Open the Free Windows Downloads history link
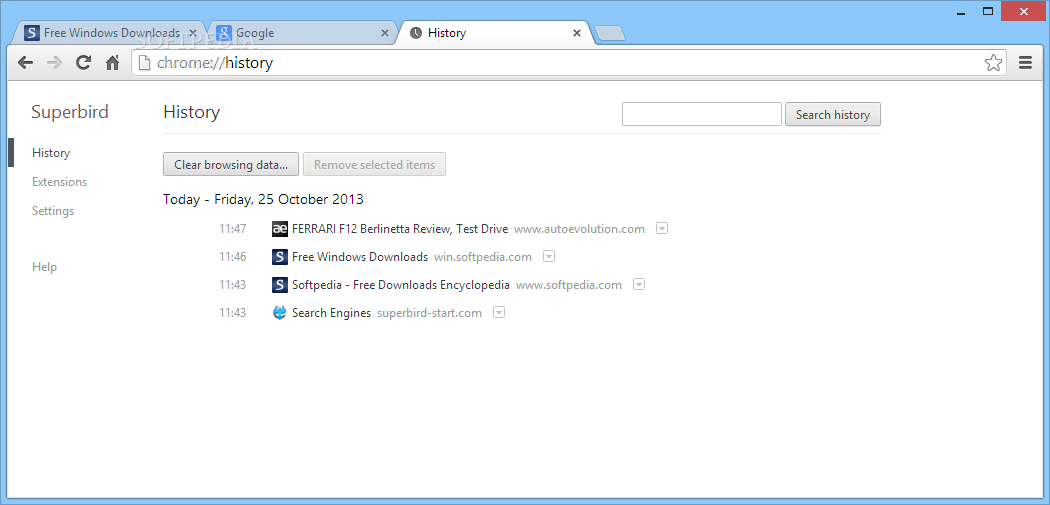1050x505 pixels. 360,257
